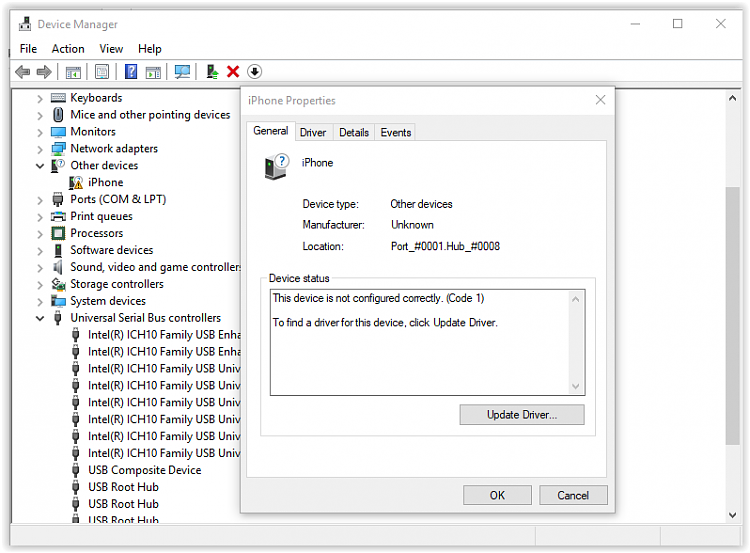
Task: Click the Device Manager scrollbar thumb
Action: pos(732,316)
